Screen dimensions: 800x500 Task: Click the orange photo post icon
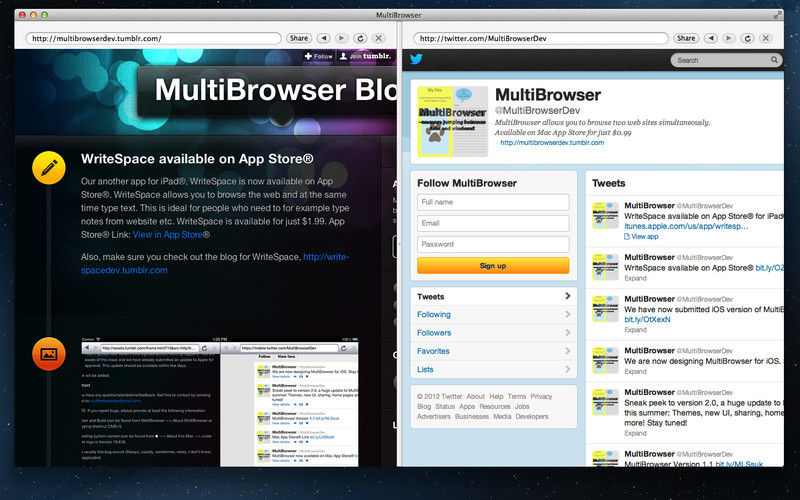coord(49,354)
